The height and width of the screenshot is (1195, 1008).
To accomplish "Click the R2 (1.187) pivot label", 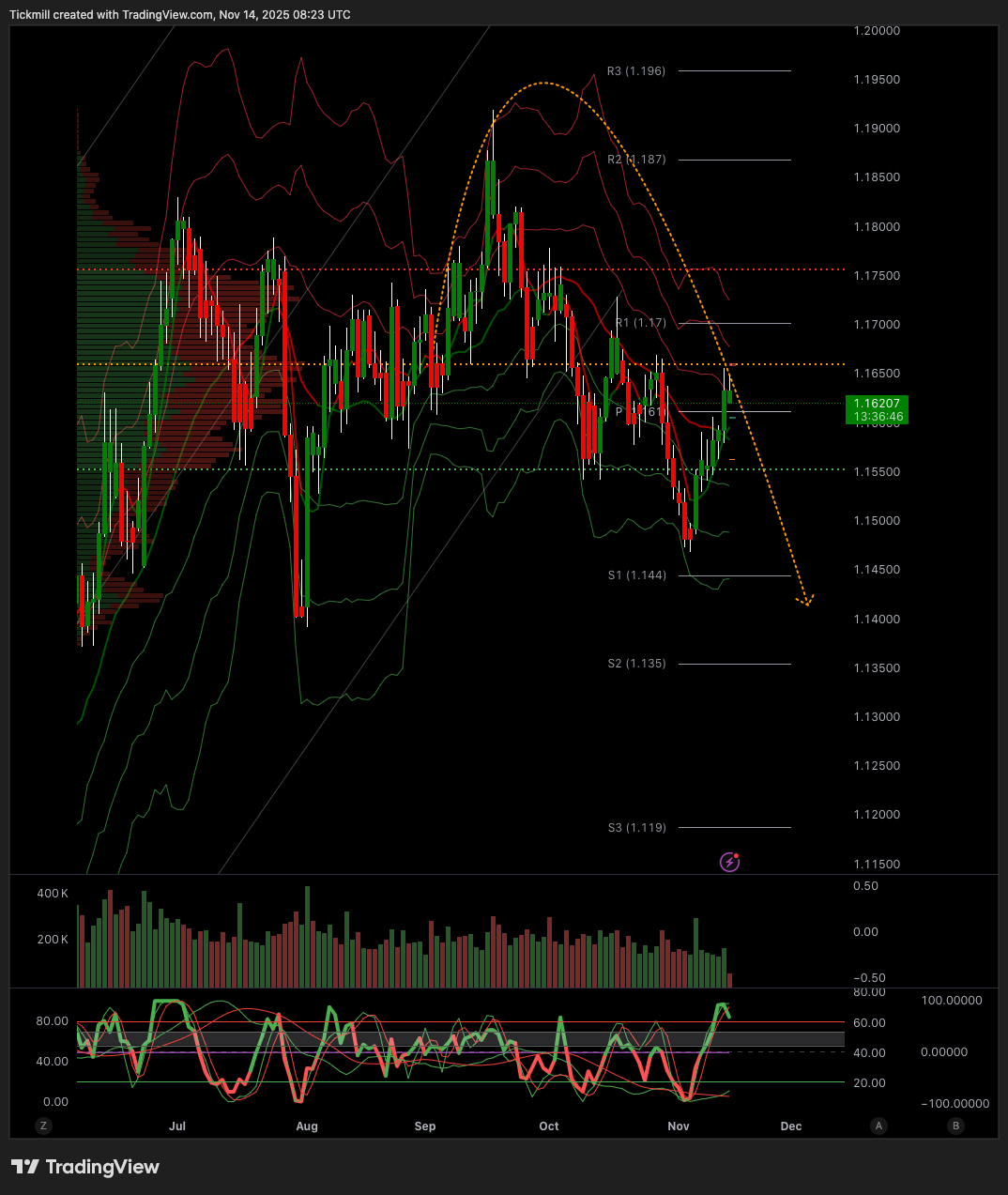I will pyautogui.click(x=636, y=160).
